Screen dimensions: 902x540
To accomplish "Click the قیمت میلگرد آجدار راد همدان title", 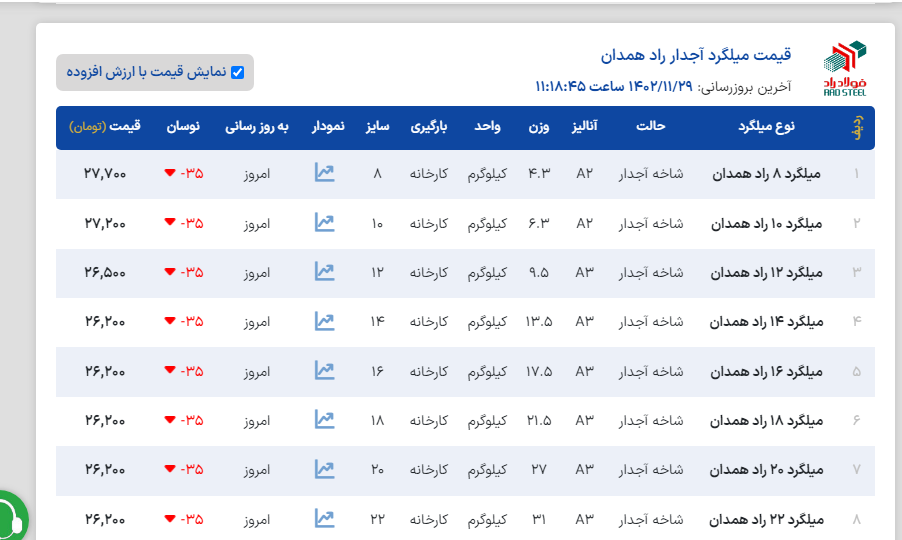I will click(696, 54).
